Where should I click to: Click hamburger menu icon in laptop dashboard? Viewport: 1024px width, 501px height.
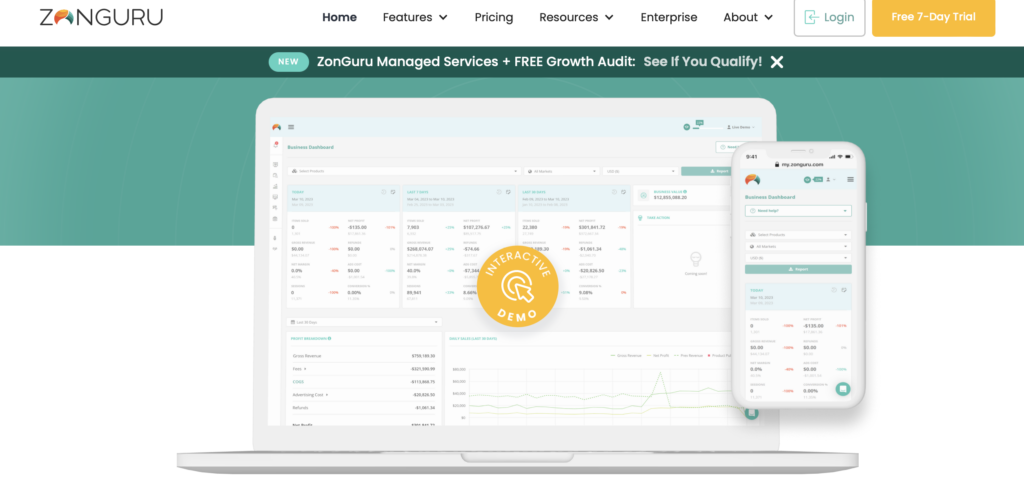point(291,127)
